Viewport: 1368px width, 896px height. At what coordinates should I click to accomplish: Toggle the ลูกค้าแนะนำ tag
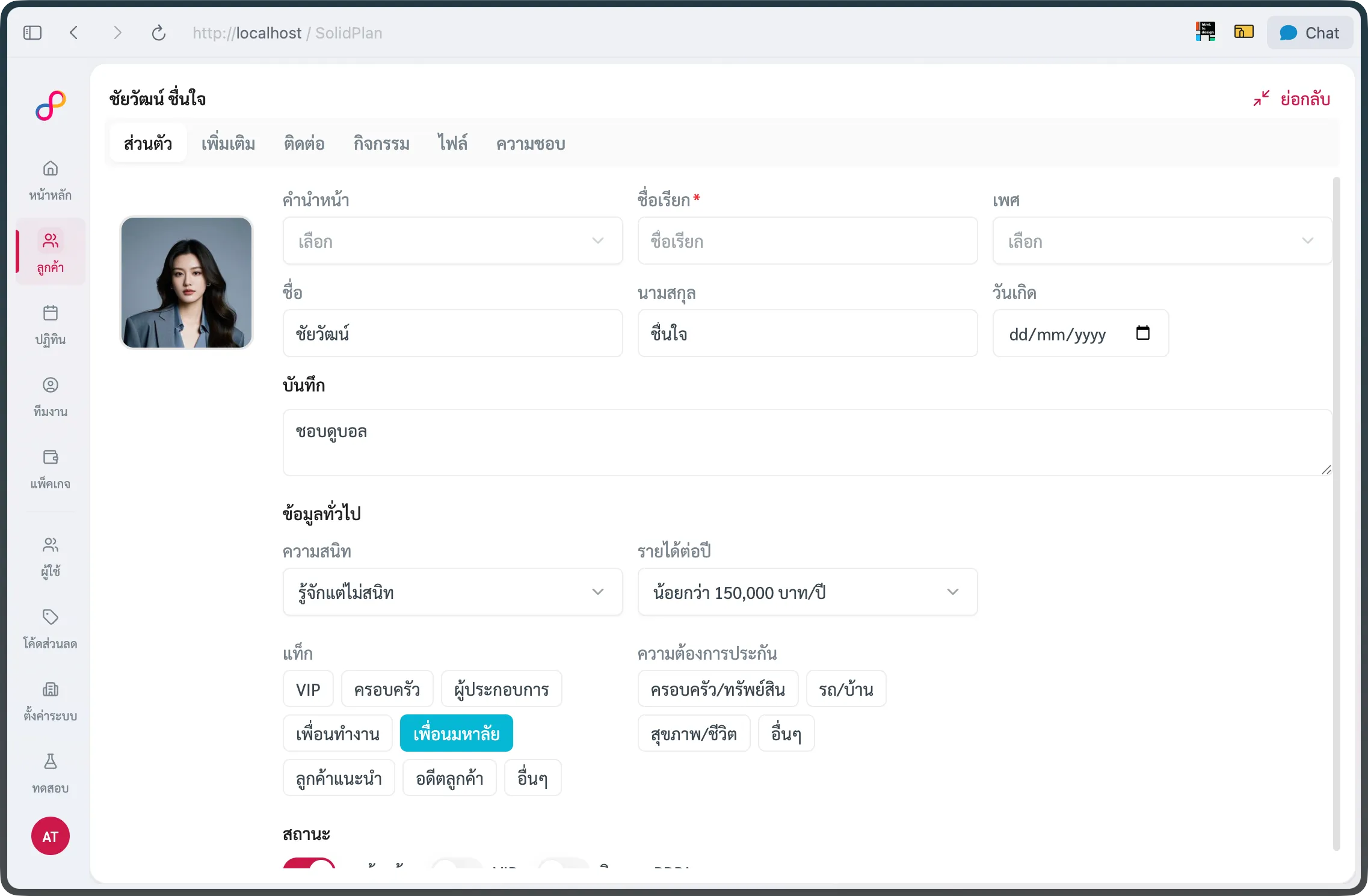[x=339, y=778]
